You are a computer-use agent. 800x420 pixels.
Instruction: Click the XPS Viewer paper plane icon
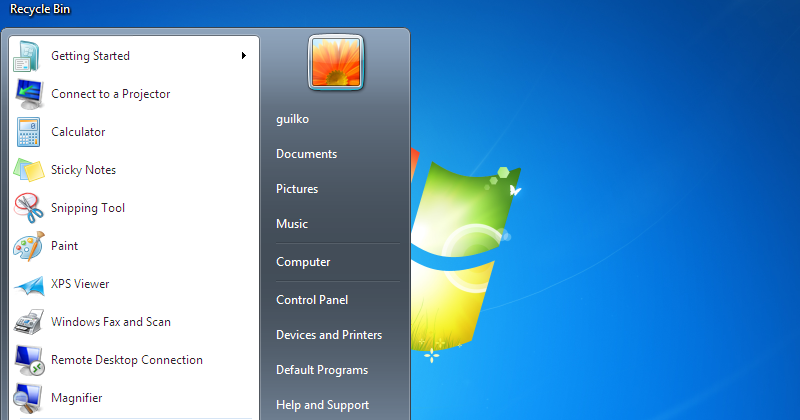pyautogui.click(x=29, y=285)
